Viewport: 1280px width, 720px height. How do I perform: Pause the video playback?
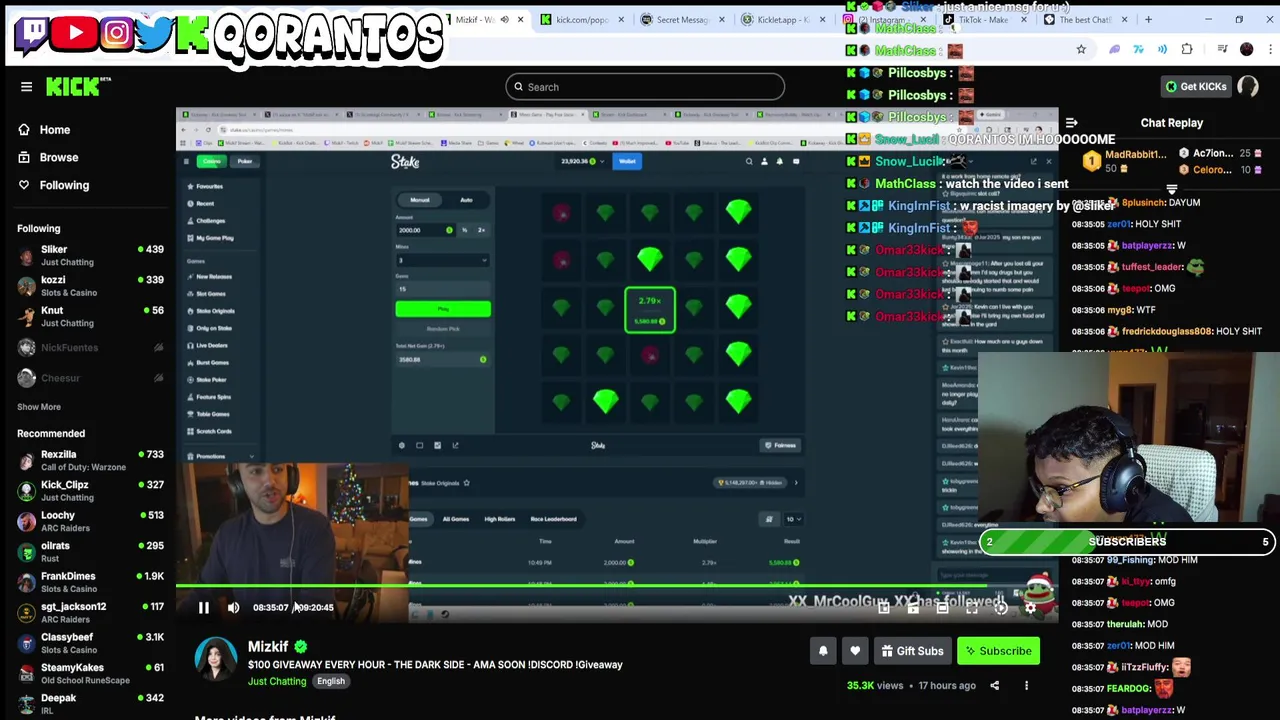coord(203,607)
